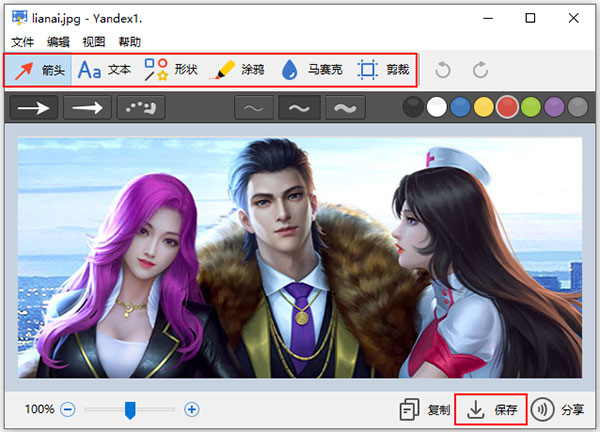Select the thinnest line thickness
This screenshot has height=432, width=600.
[x=252, y=108]
